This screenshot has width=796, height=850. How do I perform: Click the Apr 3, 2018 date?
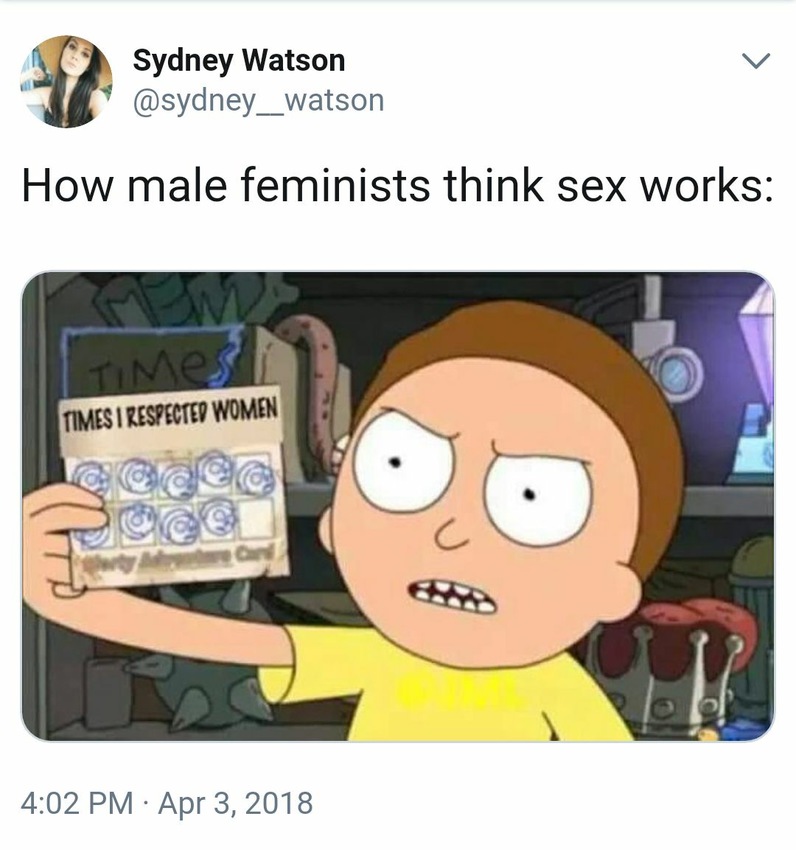236,803
